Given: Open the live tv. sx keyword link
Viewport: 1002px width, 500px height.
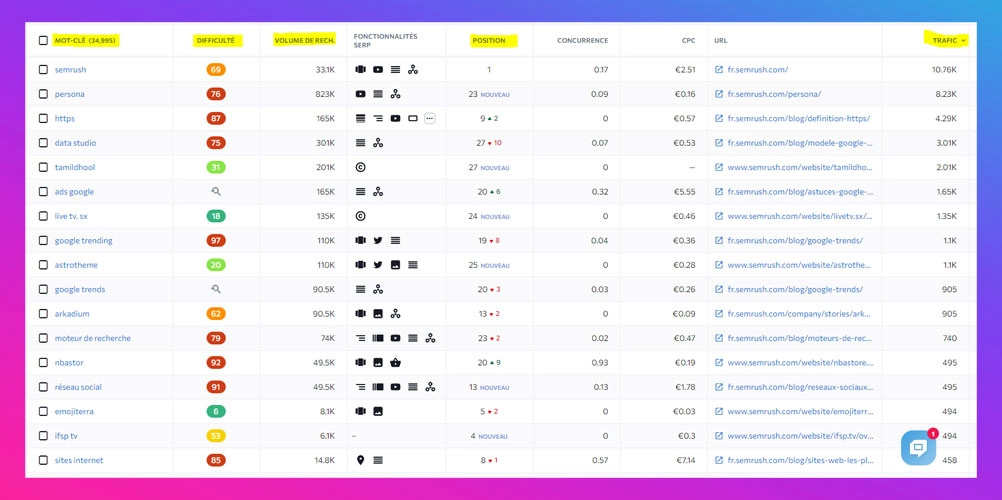Looking at the screenshot, I should pyautogui.click(x=71, y=216).
